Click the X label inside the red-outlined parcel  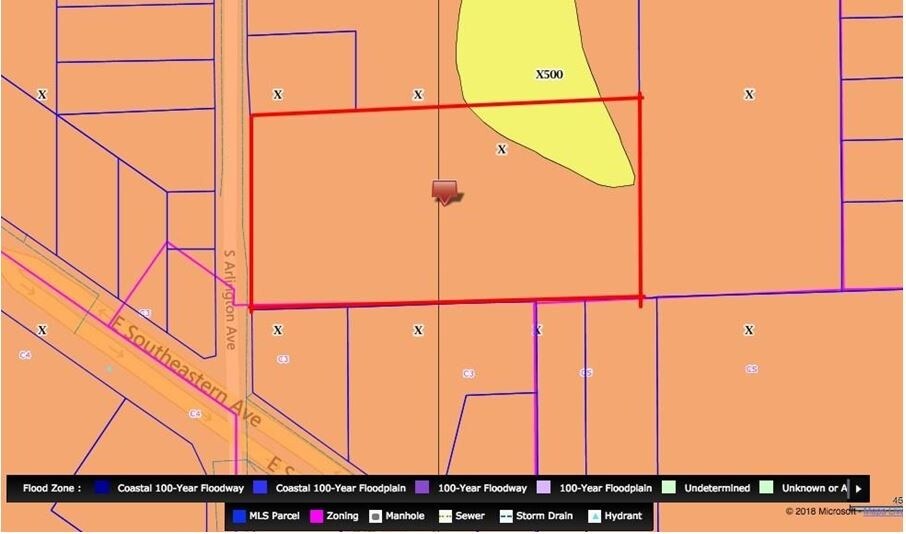click(502, 149)
